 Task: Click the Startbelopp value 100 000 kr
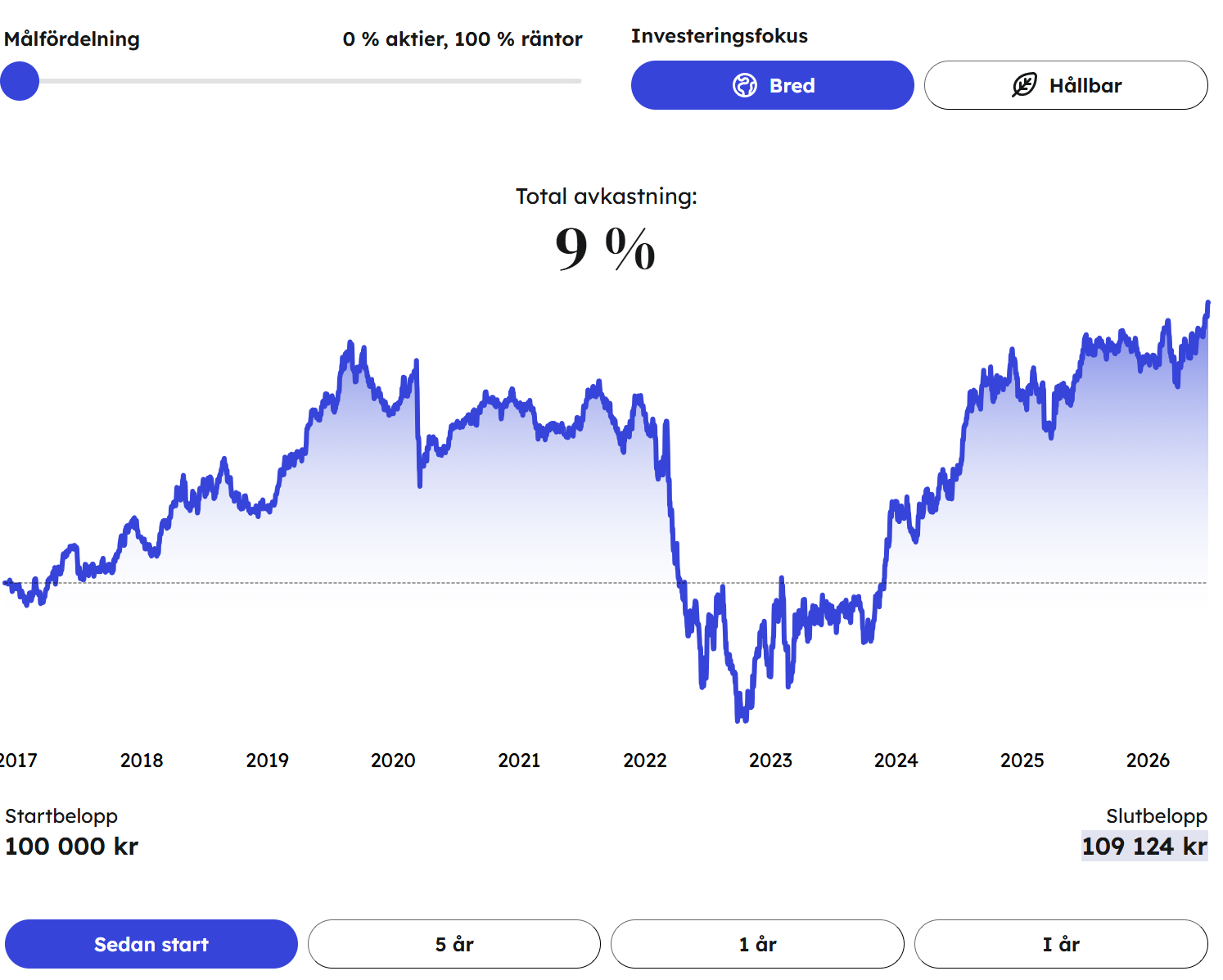point(72,846)
